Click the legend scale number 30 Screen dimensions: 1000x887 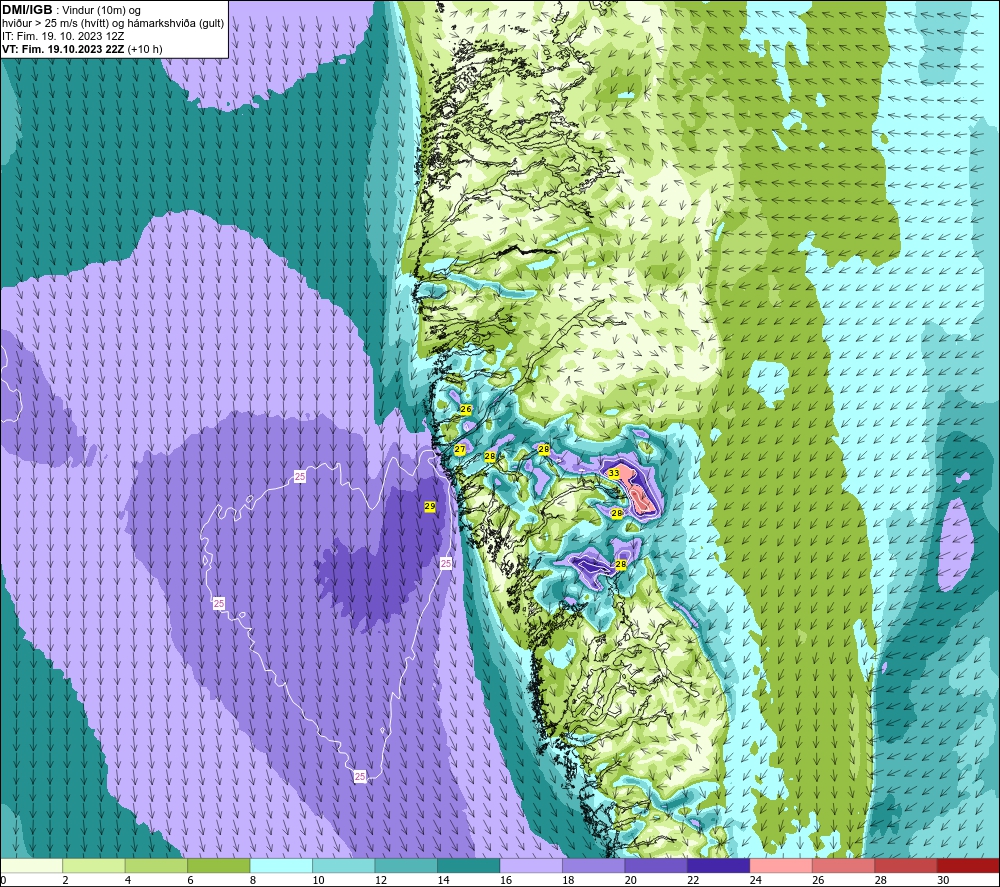[944, 880]
